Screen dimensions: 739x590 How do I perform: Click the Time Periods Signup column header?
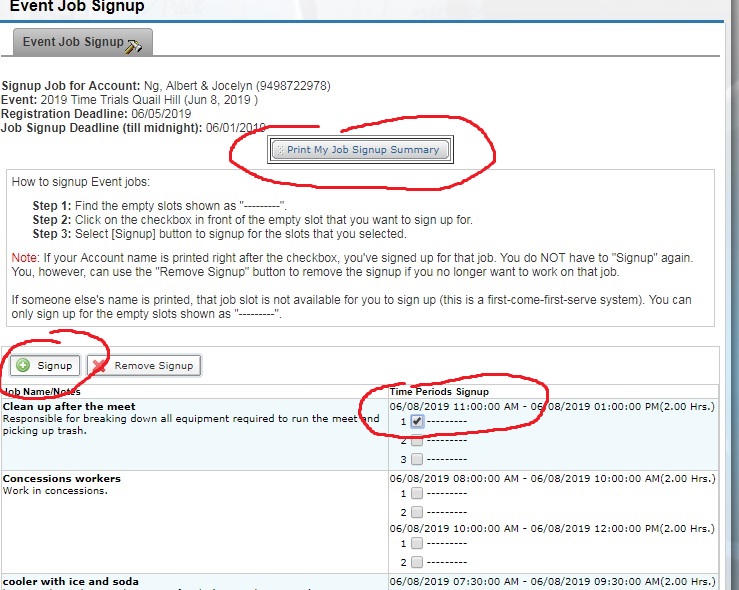[x=439, y=392]
